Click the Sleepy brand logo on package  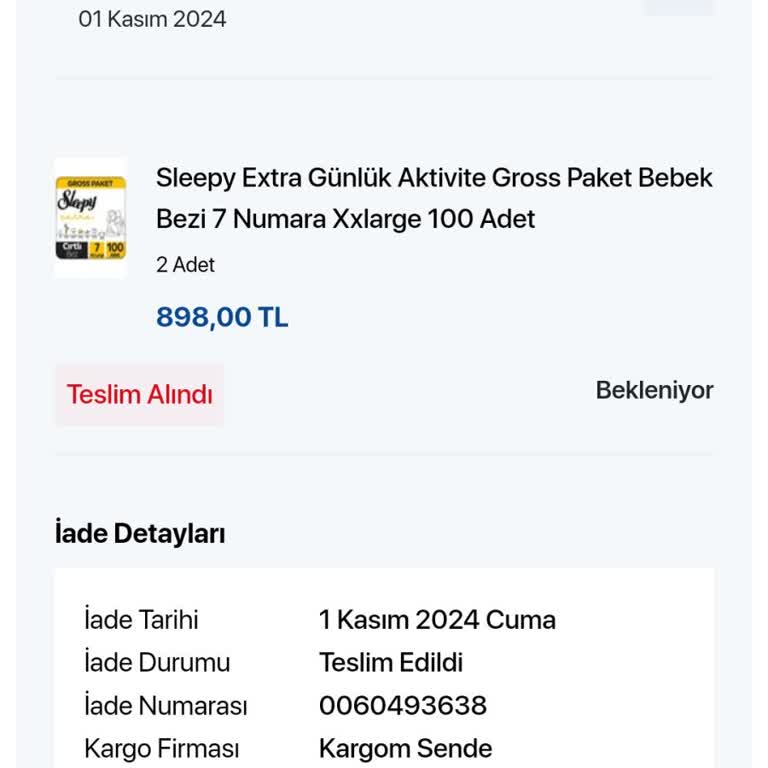(x=78, y=201)
